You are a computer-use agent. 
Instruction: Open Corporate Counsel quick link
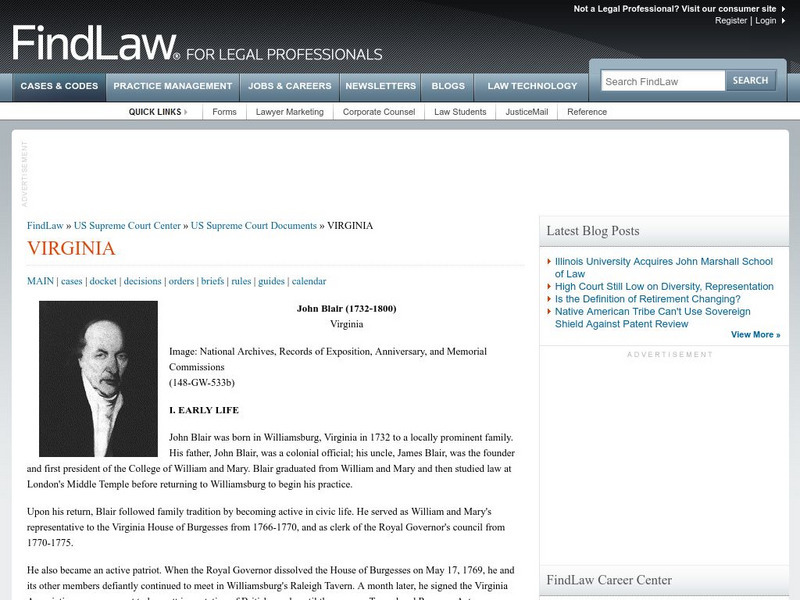(379, 112)
